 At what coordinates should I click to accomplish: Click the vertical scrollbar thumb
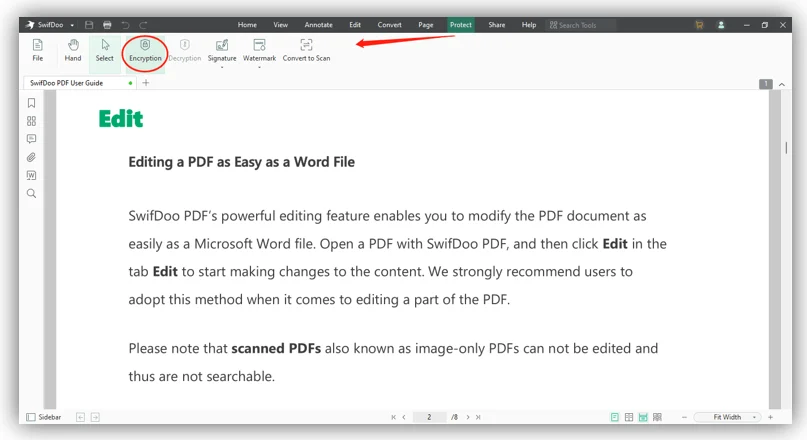(786, 148)
